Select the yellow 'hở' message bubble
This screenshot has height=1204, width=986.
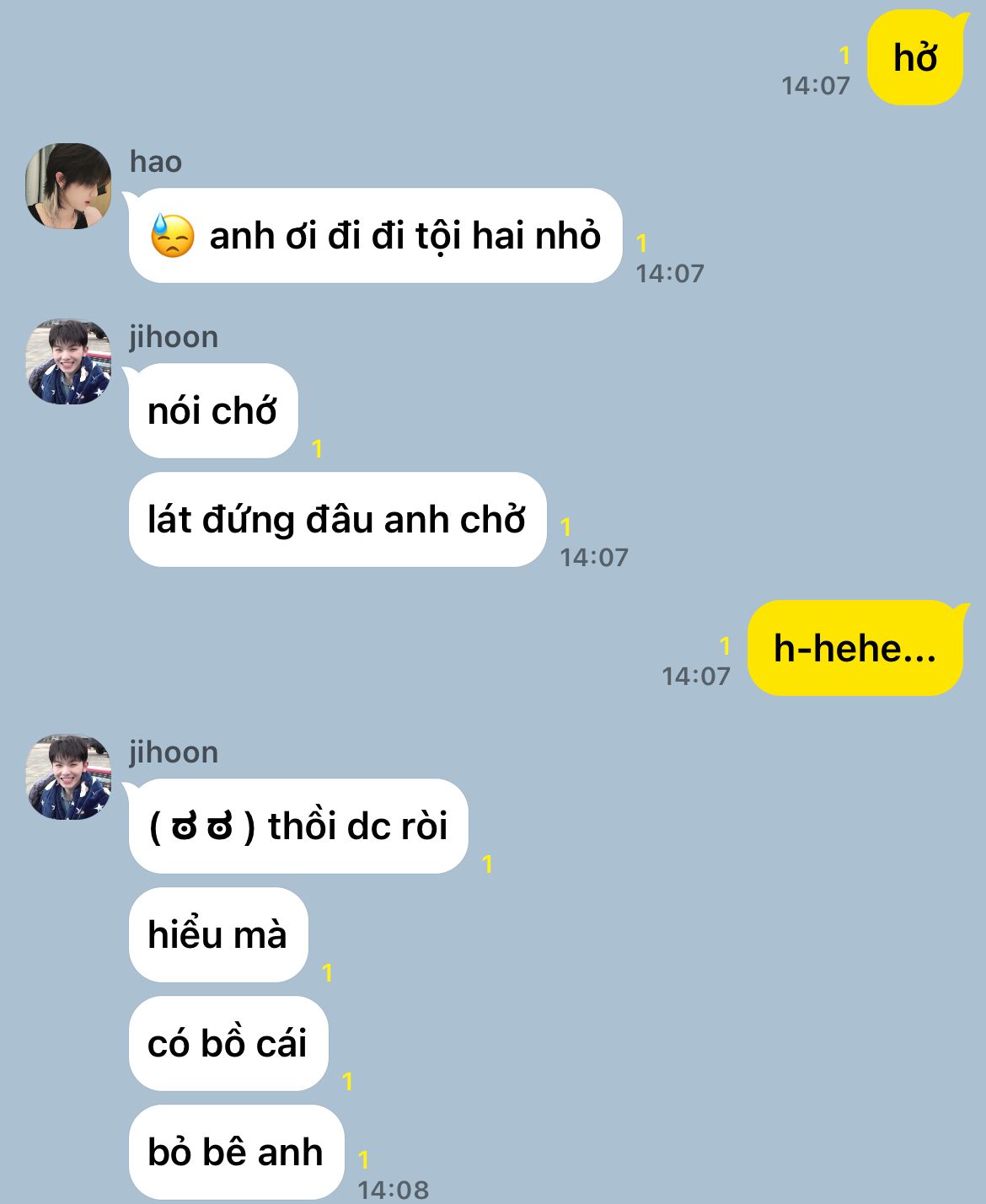pos(915,57)
